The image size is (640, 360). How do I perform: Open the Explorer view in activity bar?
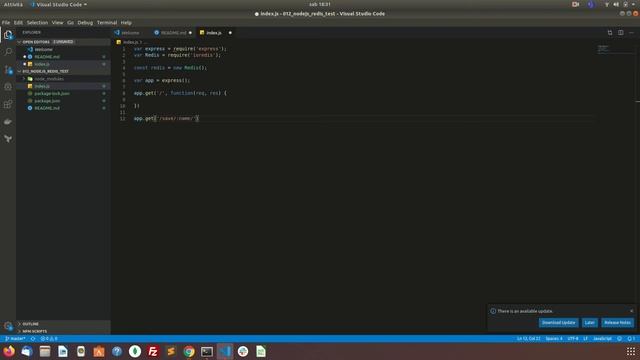point(8,35)
